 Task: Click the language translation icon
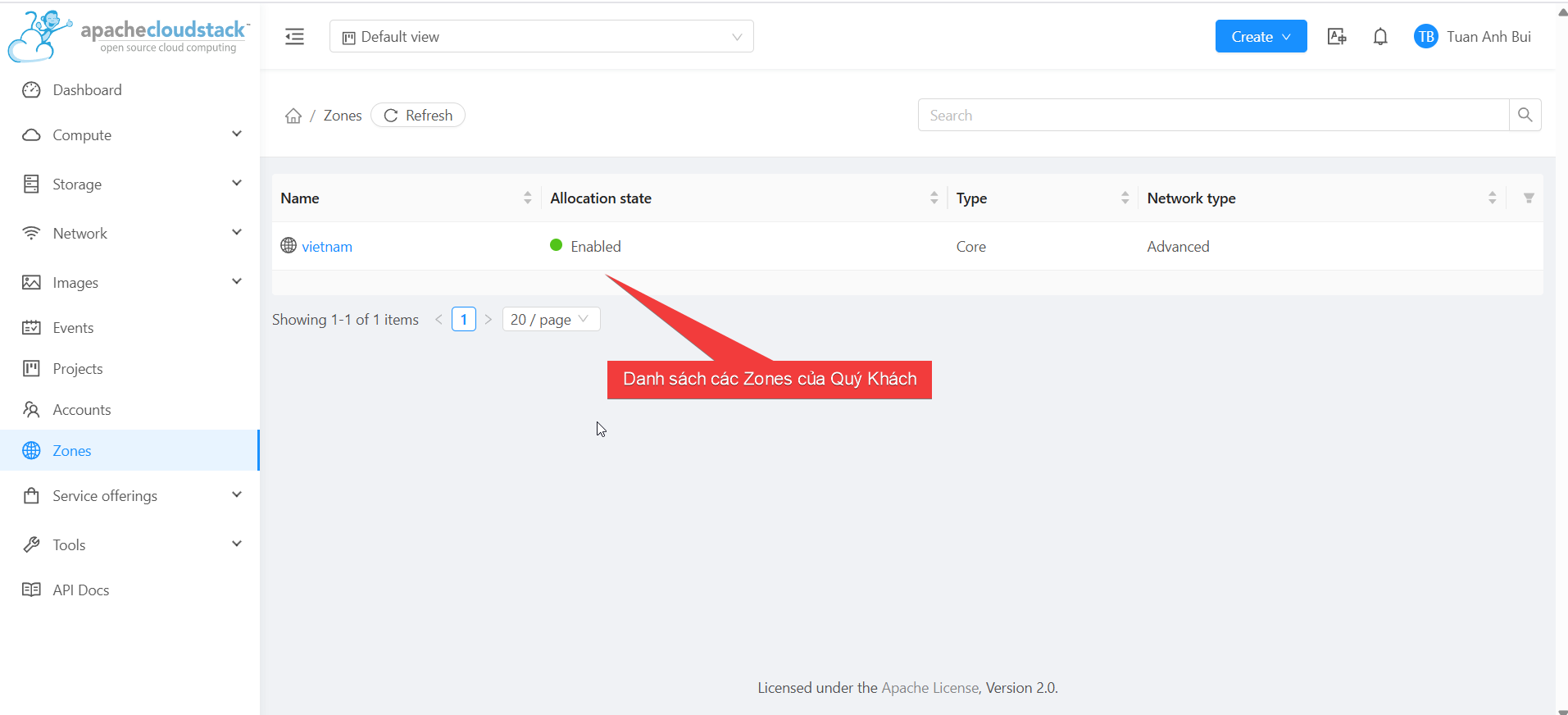click(x=1337, y=37)
